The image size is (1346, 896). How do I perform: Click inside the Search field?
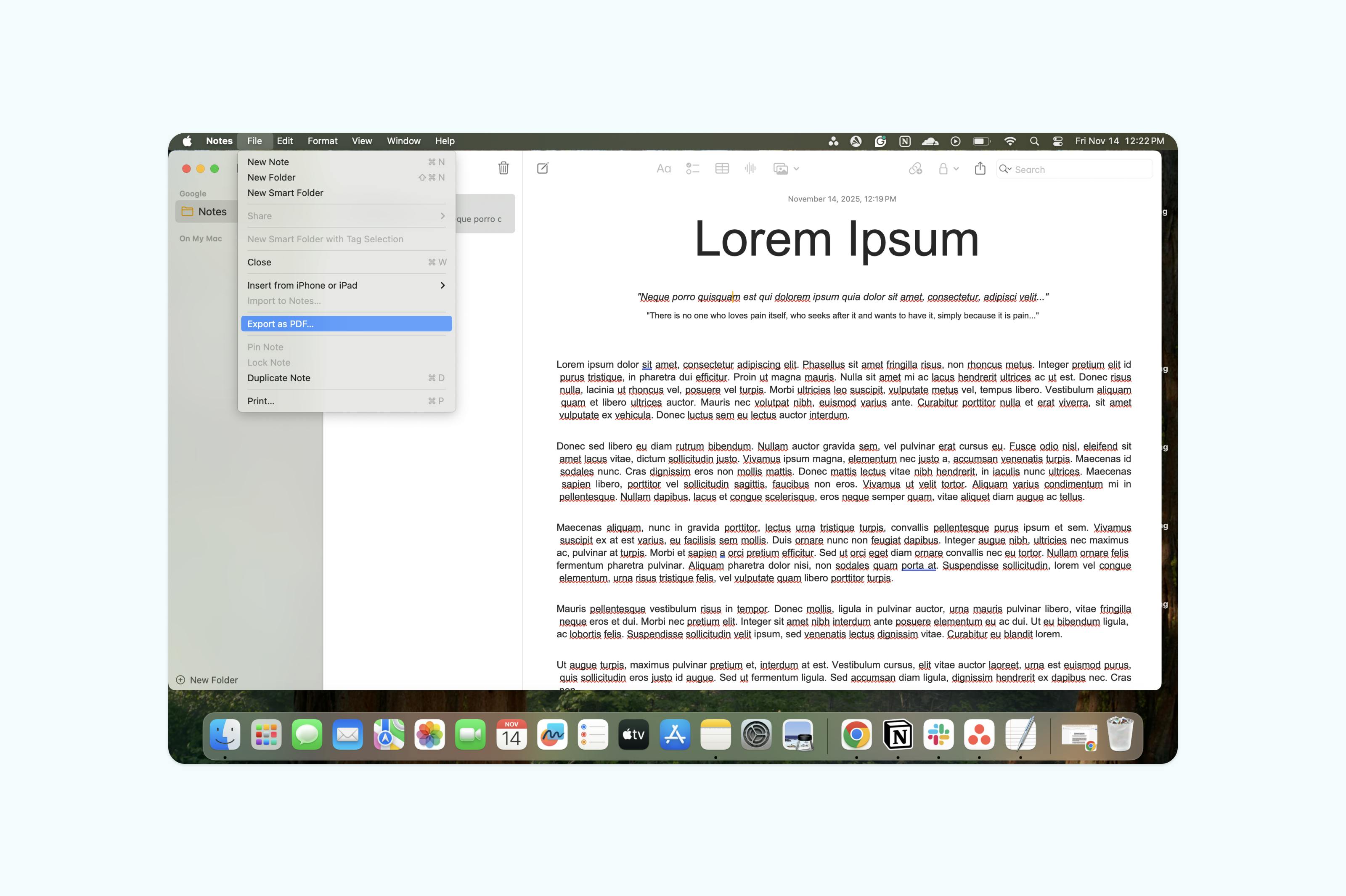[1074, 169]
